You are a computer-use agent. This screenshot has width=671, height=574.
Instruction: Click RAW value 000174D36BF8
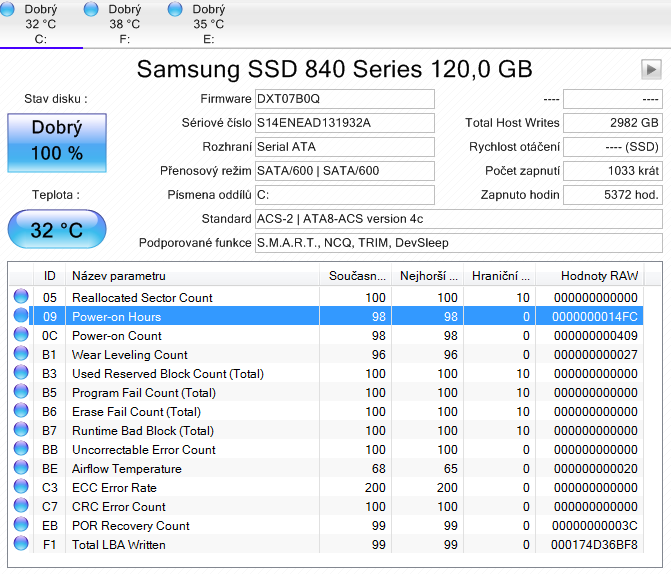point(594,545)
